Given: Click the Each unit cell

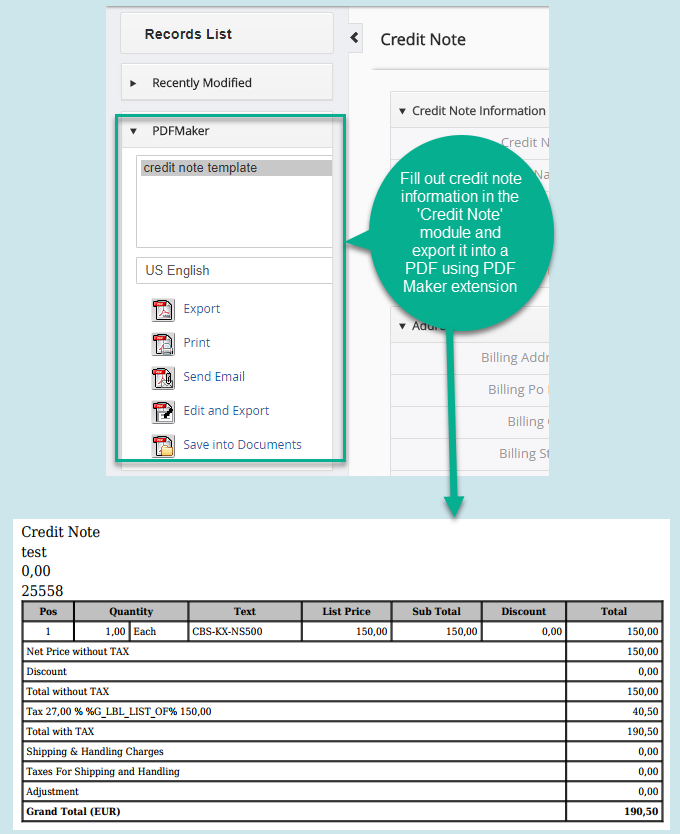Looking at the screenshot, I should click(x=159, y=632).
